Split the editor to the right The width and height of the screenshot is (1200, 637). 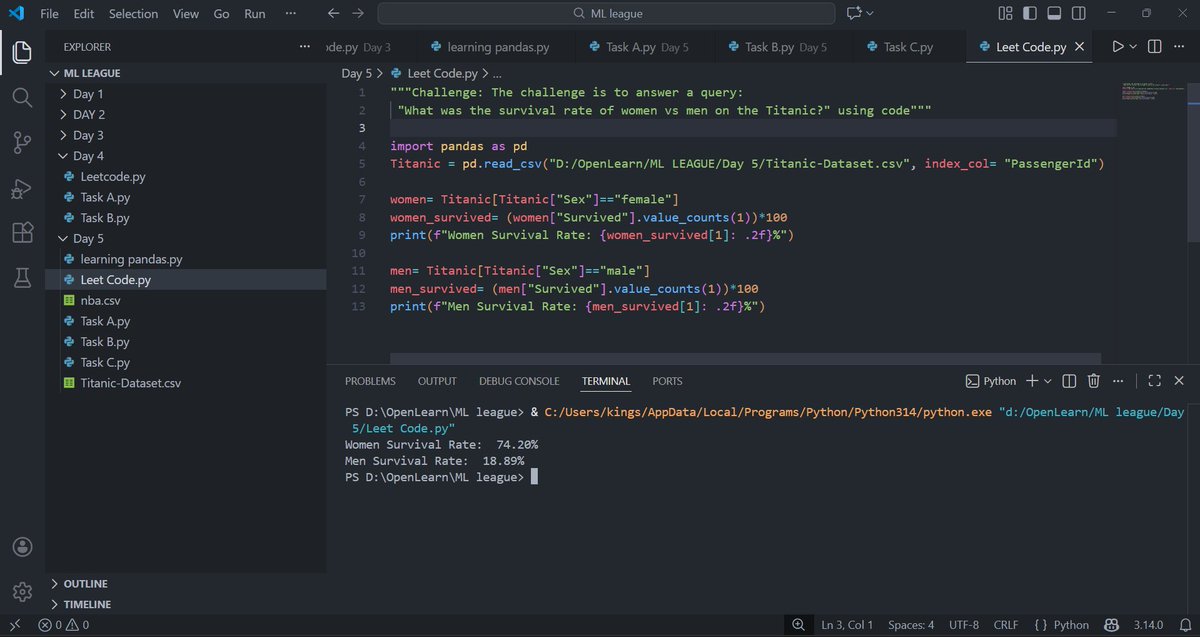[x=1154, y=47]
